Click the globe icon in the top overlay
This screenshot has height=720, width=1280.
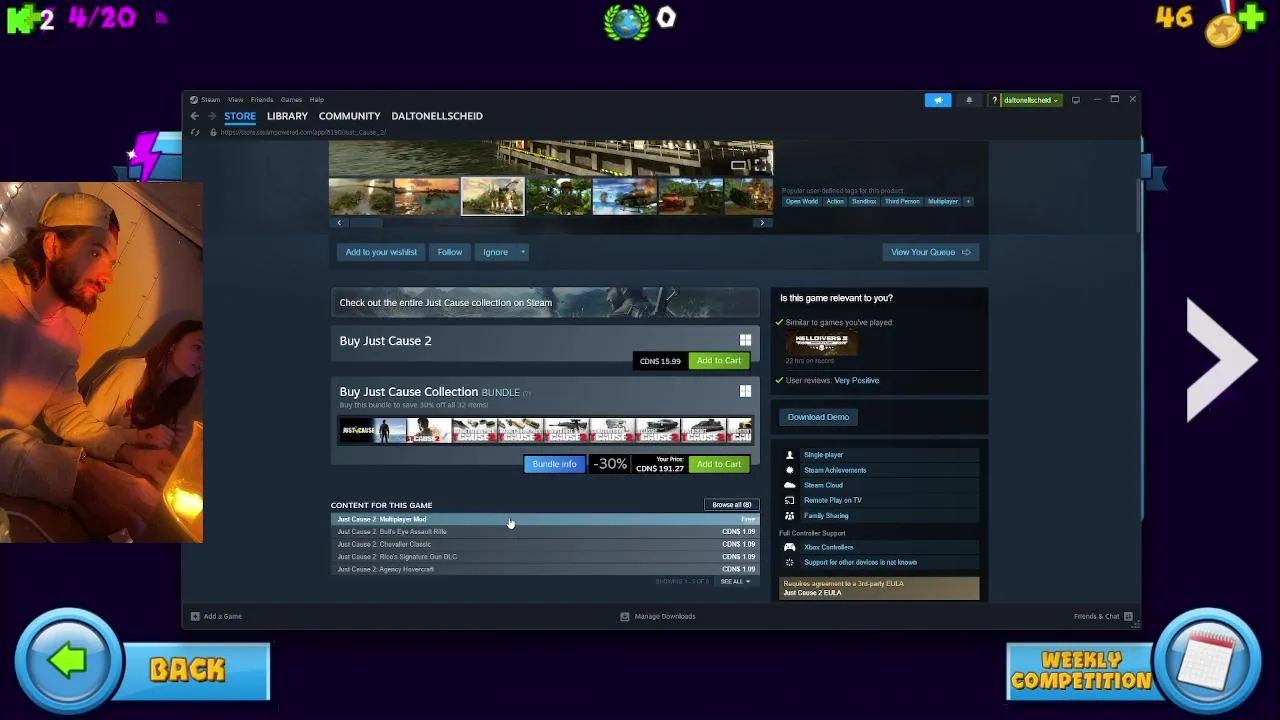(627, 21)
